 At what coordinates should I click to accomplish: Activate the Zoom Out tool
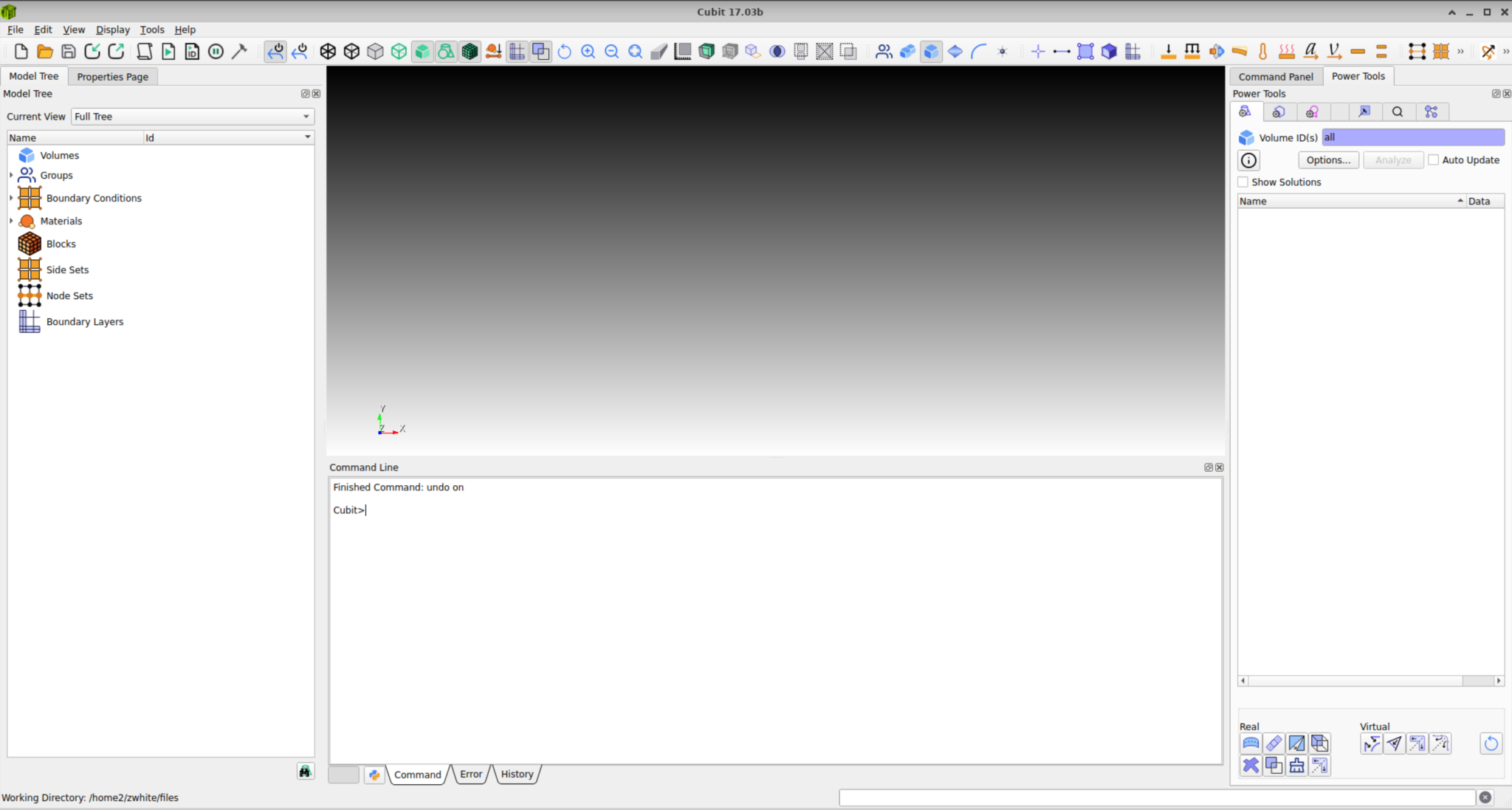[x=612, y=51]
